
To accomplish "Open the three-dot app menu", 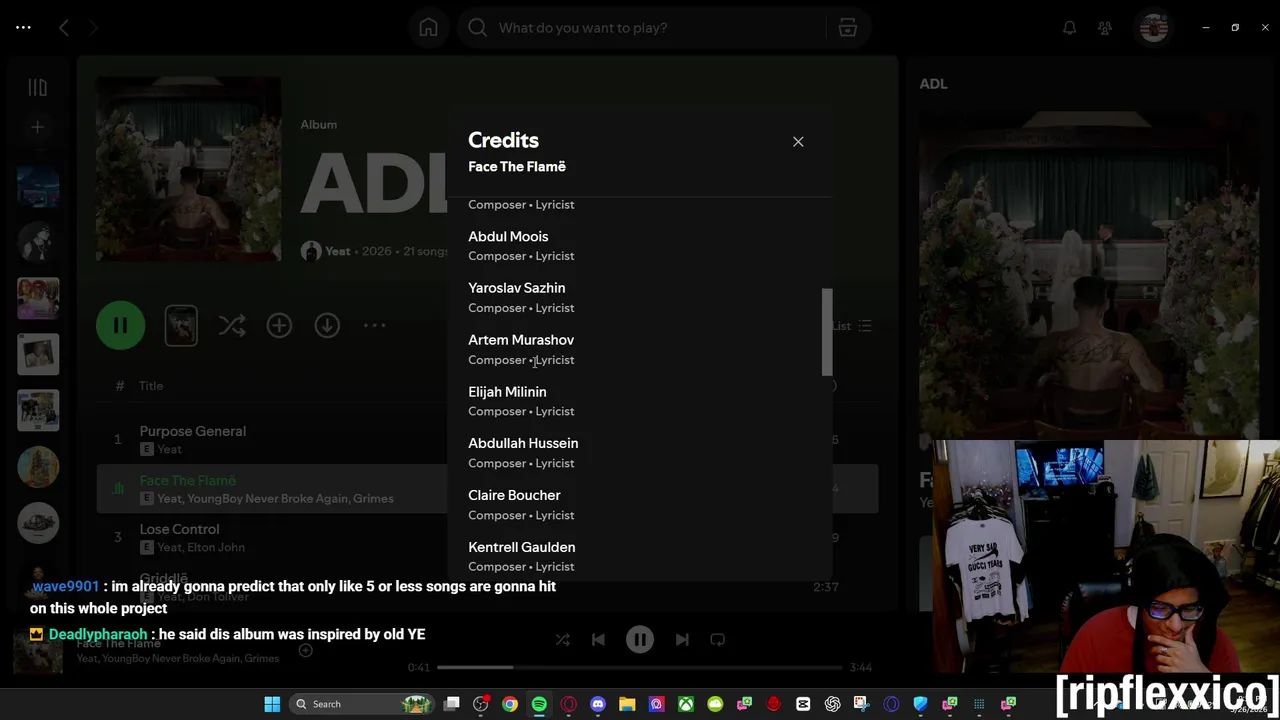I will point(22,28).
